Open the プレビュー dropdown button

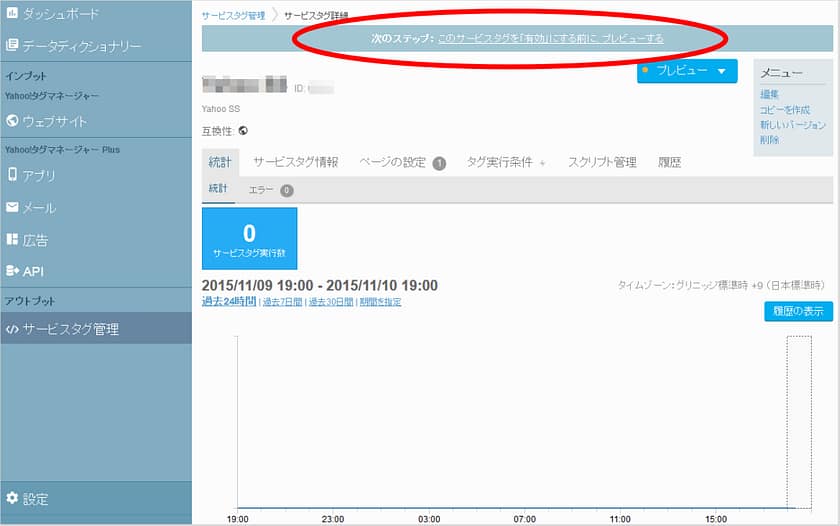tap(687, 71)
